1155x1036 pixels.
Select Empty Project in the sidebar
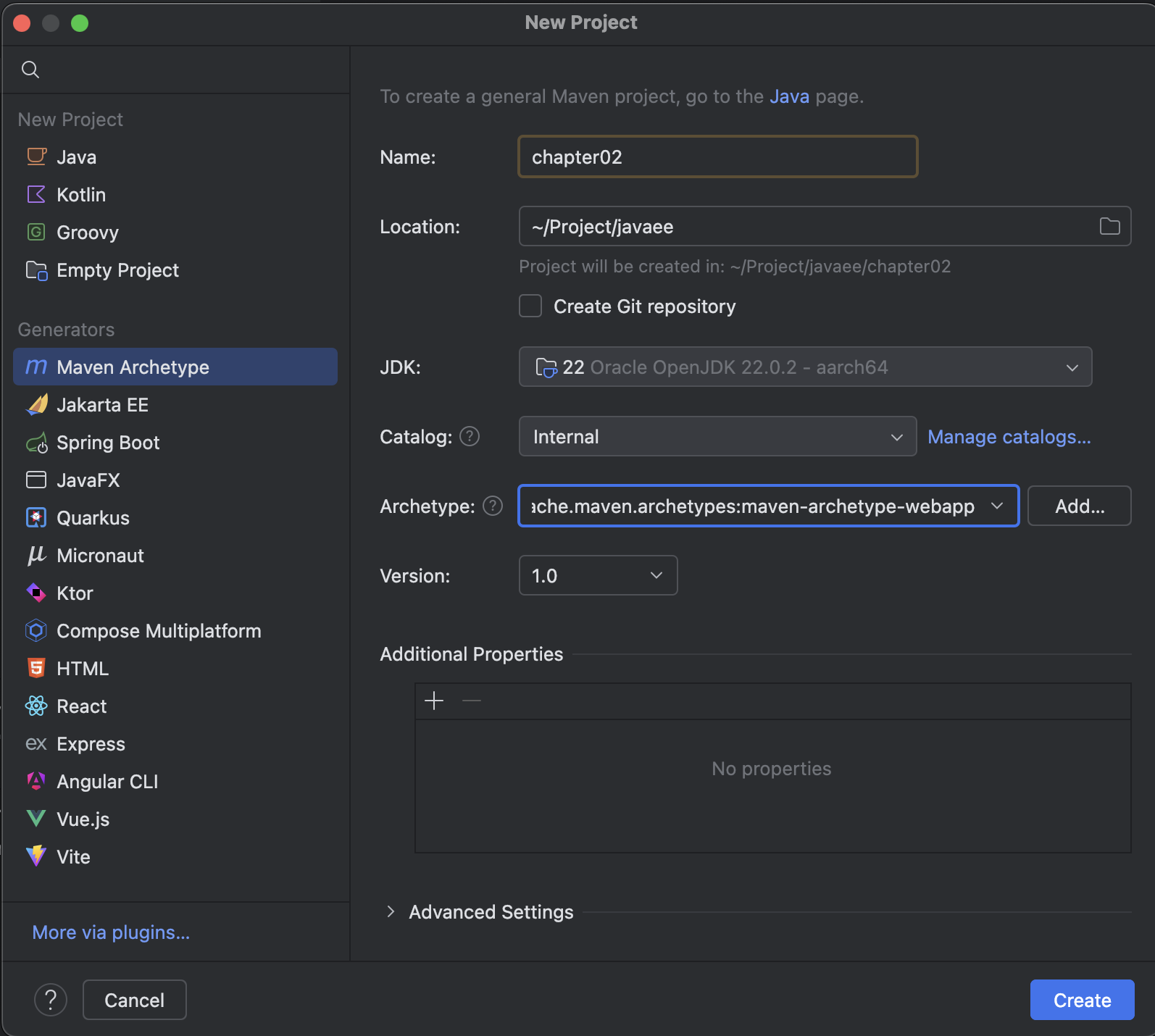pyautogui.click(x=117, y=270)
